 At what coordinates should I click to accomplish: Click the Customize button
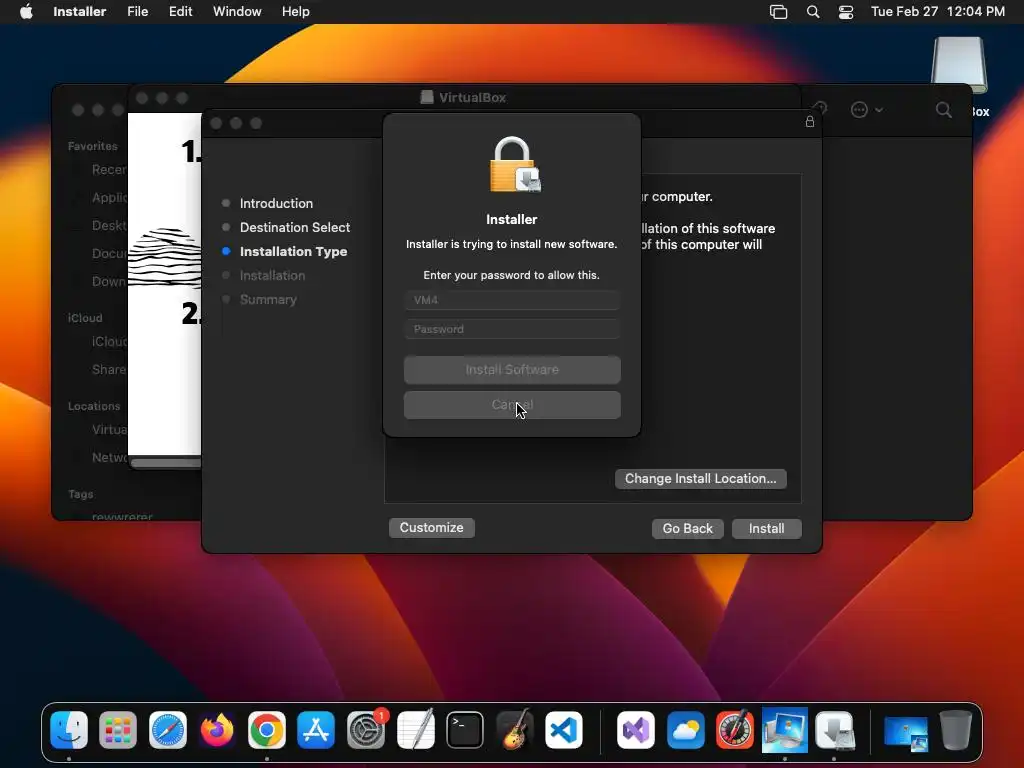pos(431,528)
